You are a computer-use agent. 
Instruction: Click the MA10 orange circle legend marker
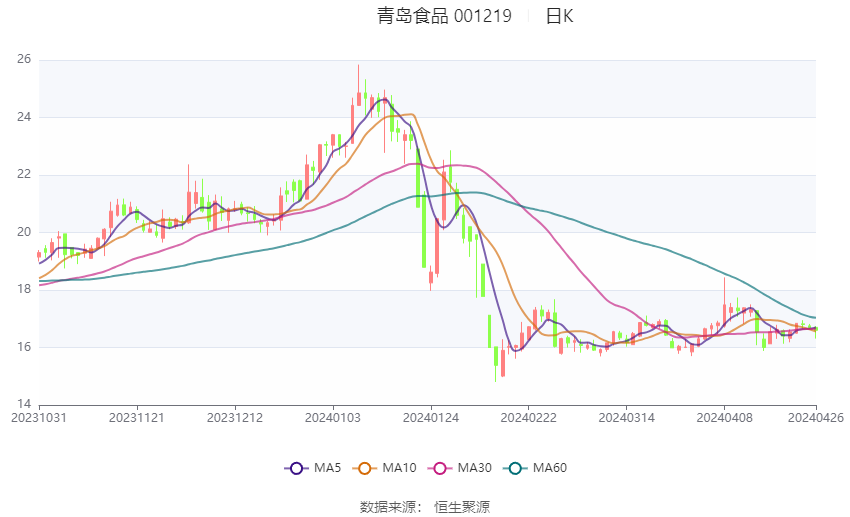[x=365, y=468]
